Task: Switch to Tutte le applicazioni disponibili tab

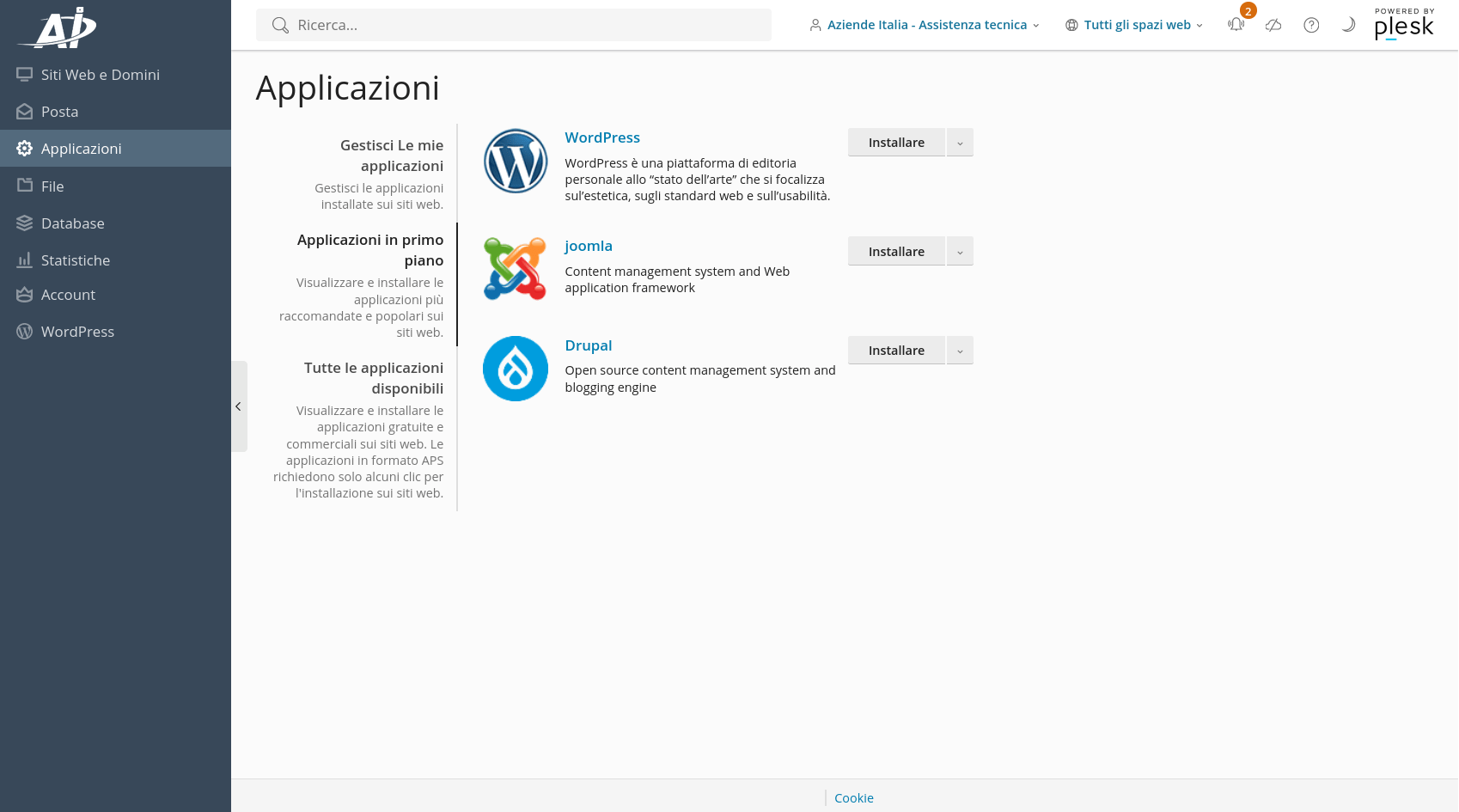Action: 374,378
